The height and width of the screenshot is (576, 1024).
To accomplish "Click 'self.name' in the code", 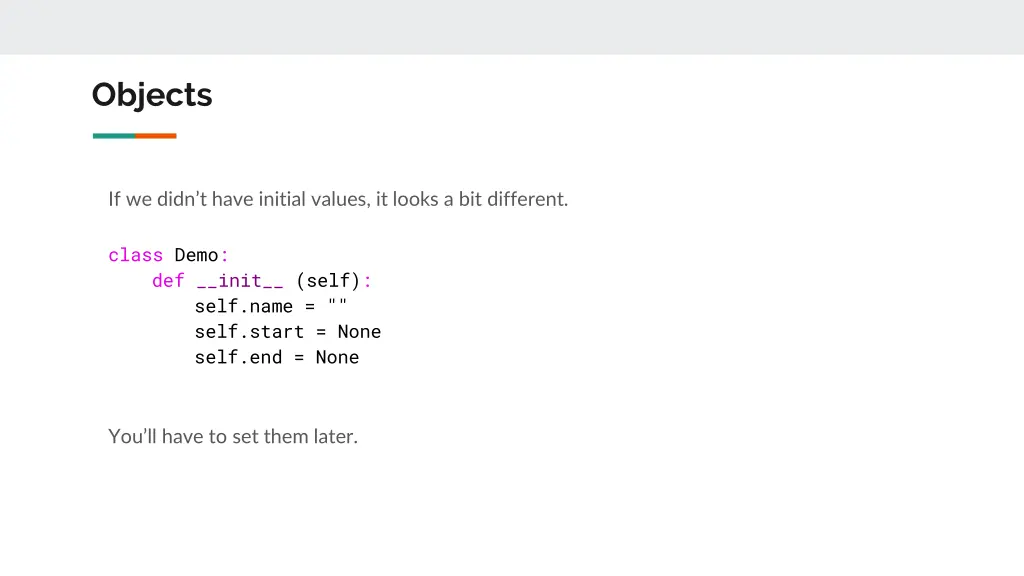I will (x=244, y=306).
